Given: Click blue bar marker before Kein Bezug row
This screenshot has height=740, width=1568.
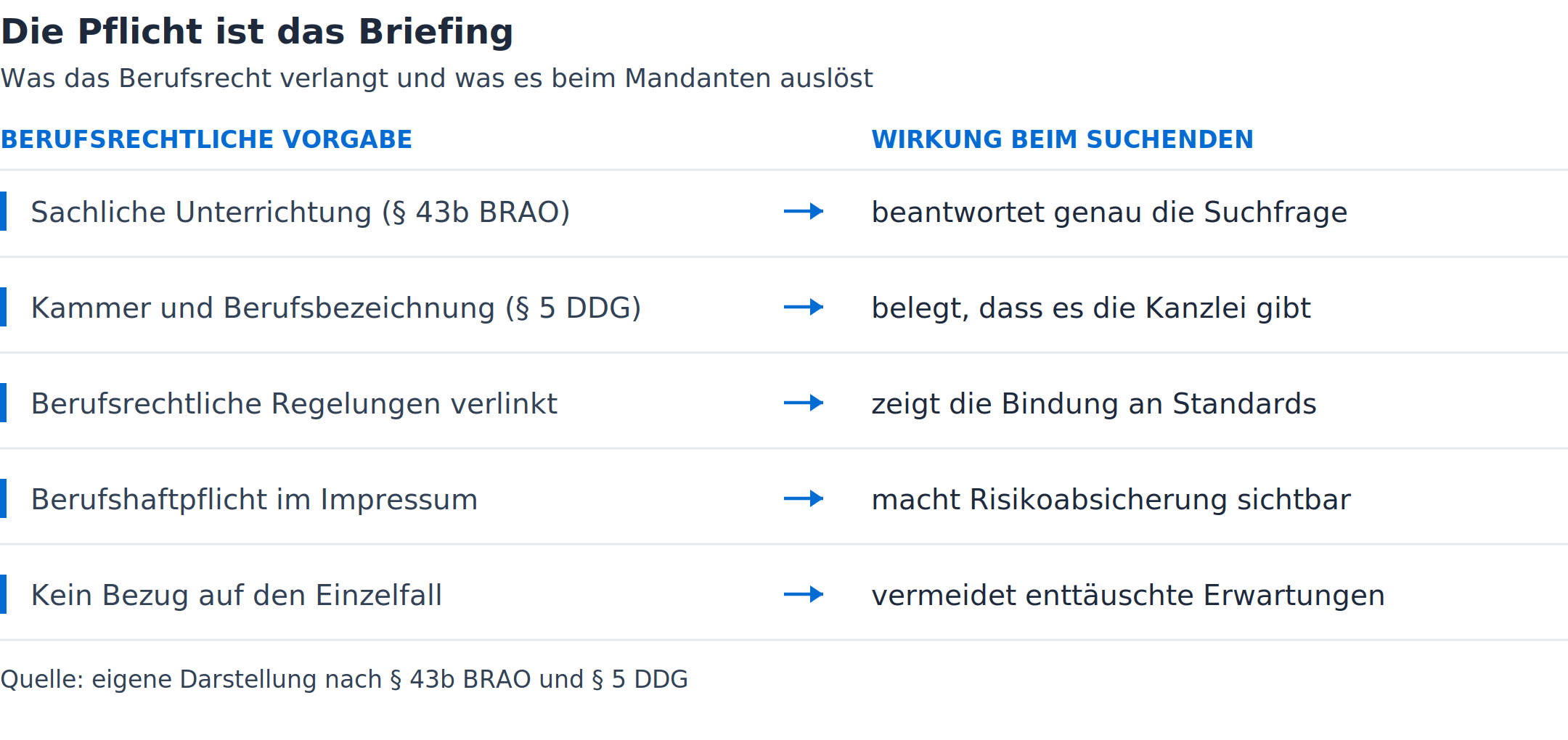Looking at the screenshot, I should click(x=3, y=594).
